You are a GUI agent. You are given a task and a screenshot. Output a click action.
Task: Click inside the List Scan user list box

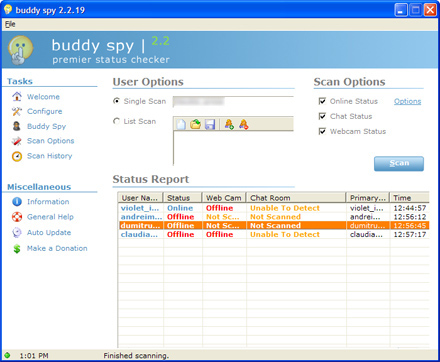233,148
